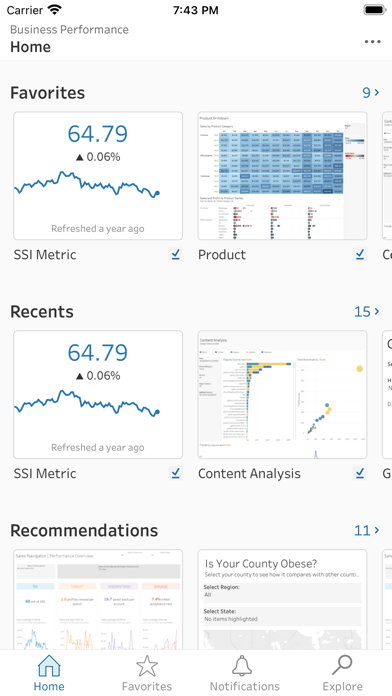Open SSI Metric card in Favorites

click(x=98, y=176)
